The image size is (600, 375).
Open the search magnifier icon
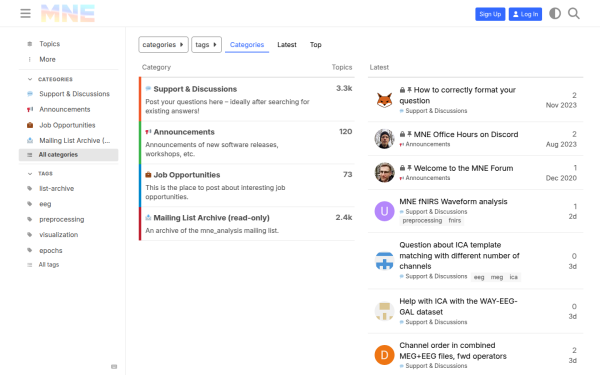pyautogui.click(x=574, y=14)
